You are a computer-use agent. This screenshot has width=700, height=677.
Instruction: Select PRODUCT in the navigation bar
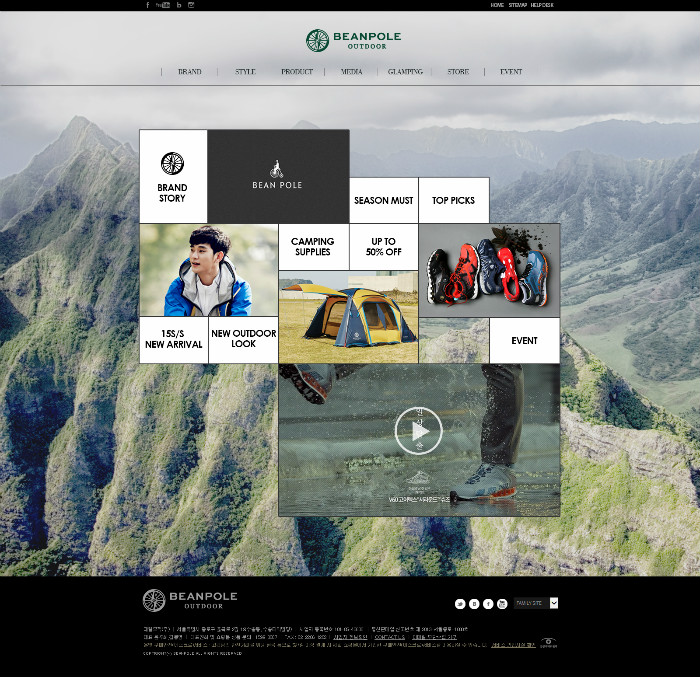tap(297, 72)
